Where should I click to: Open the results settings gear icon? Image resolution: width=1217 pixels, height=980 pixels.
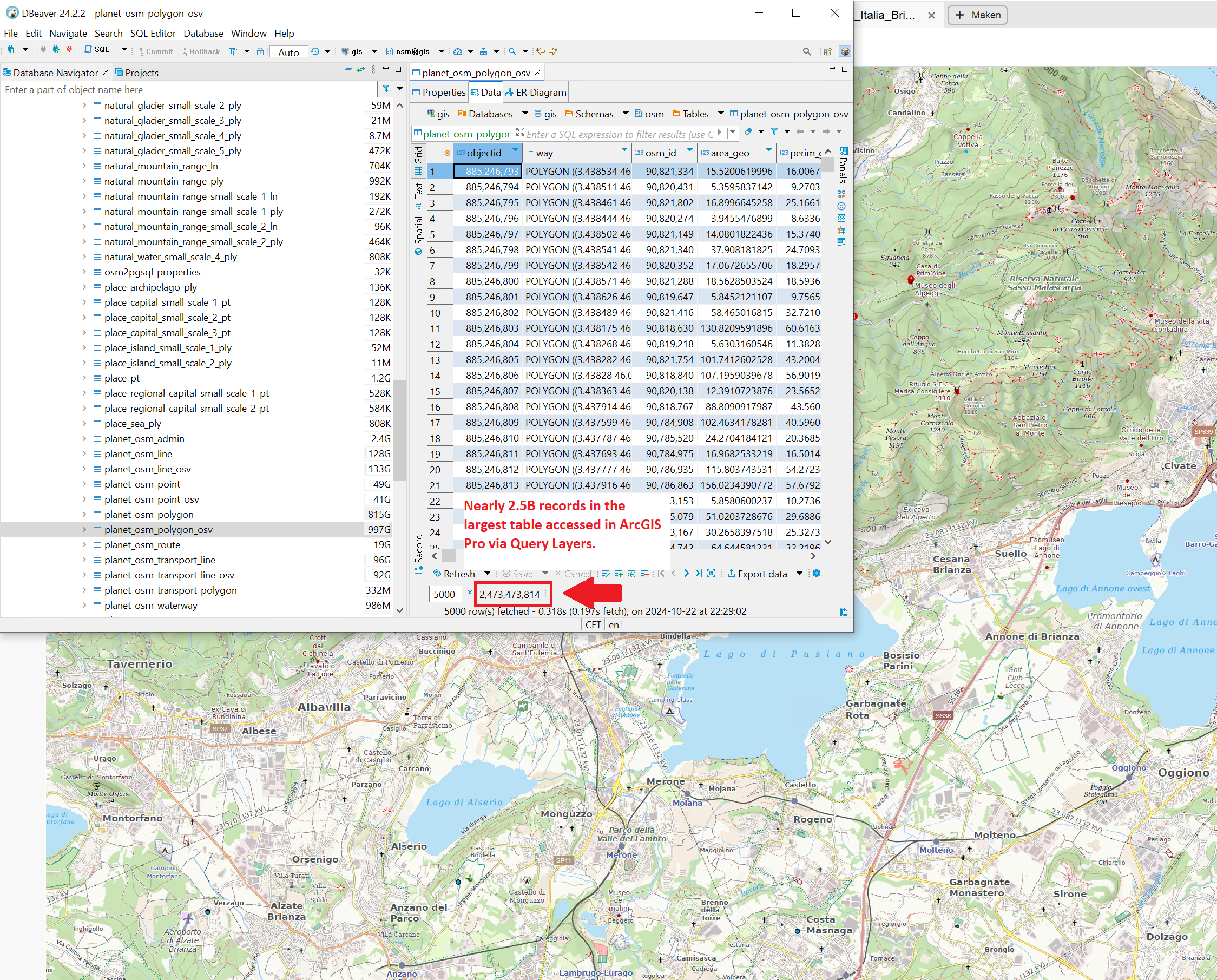[x=816, y=574]
